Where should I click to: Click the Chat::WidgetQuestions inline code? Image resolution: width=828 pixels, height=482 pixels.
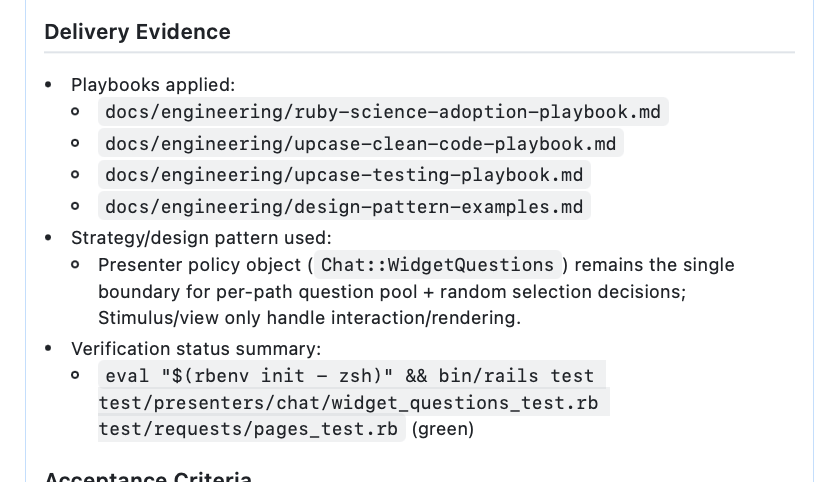click(437, 265)
